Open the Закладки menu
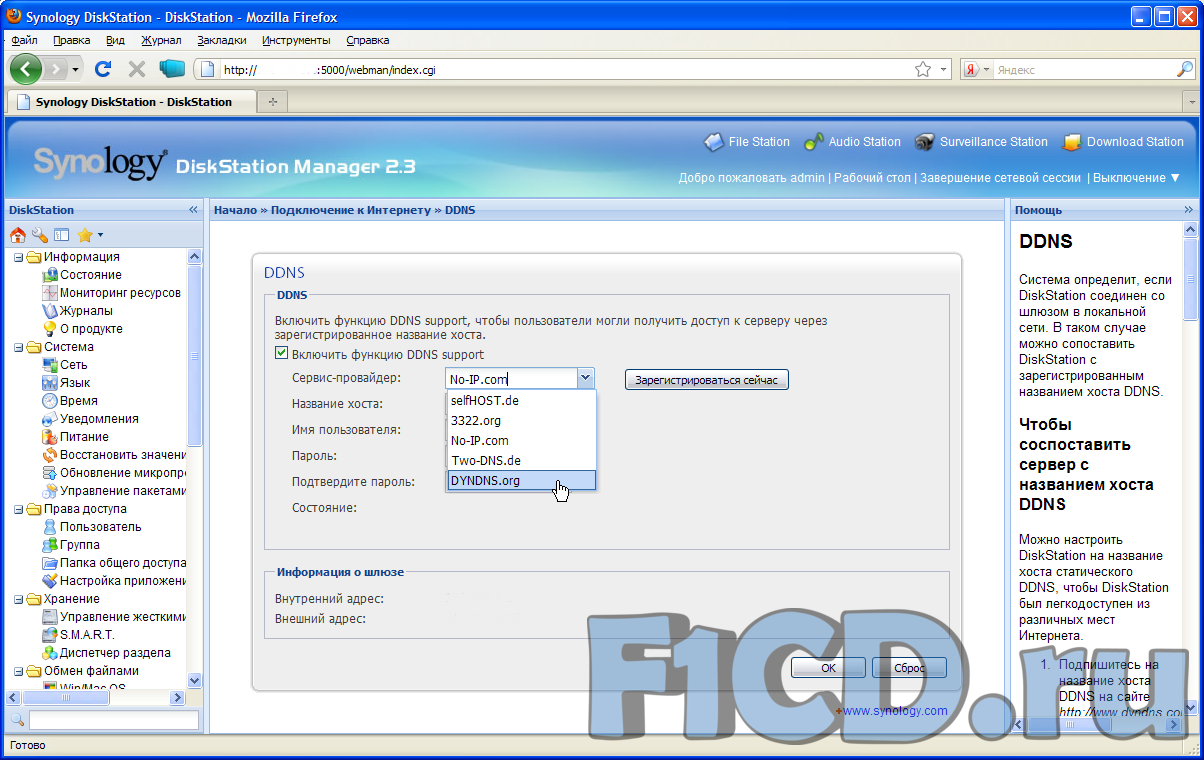Screen dimensions: 1204x760 tap(222, 40)
